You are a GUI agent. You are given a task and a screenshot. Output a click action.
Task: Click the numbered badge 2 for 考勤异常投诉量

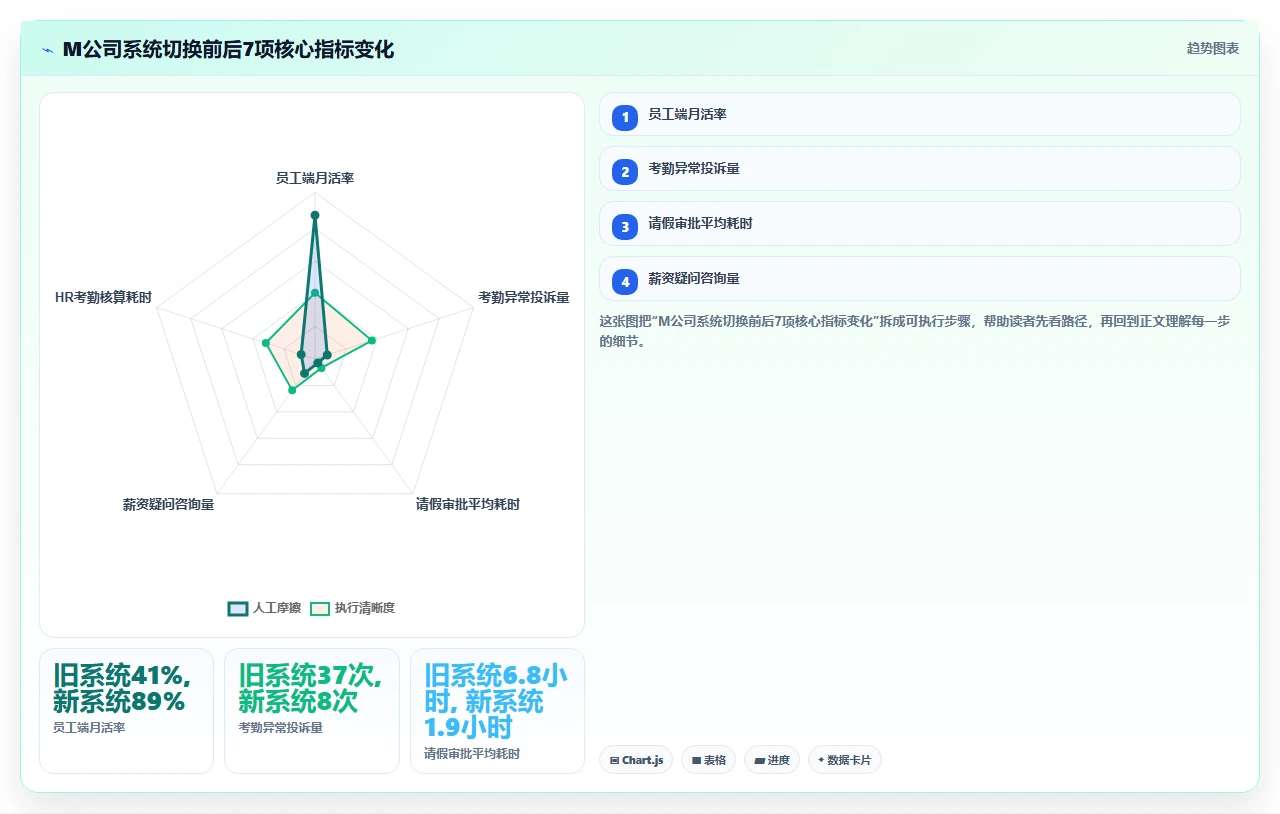tap(625, 172)
